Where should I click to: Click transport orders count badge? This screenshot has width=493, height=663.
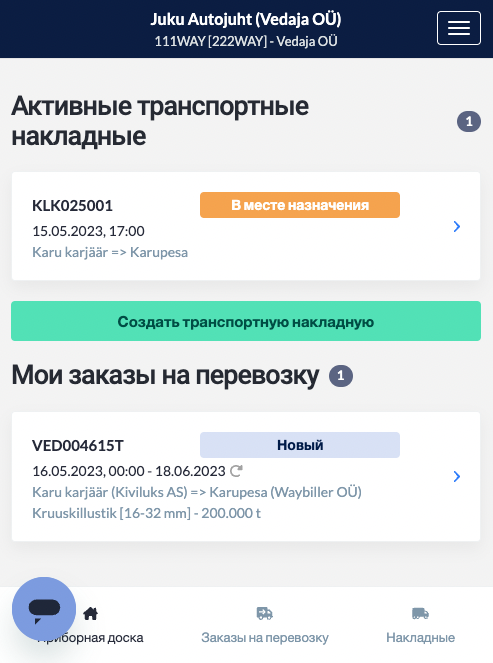tap(341, 375)
